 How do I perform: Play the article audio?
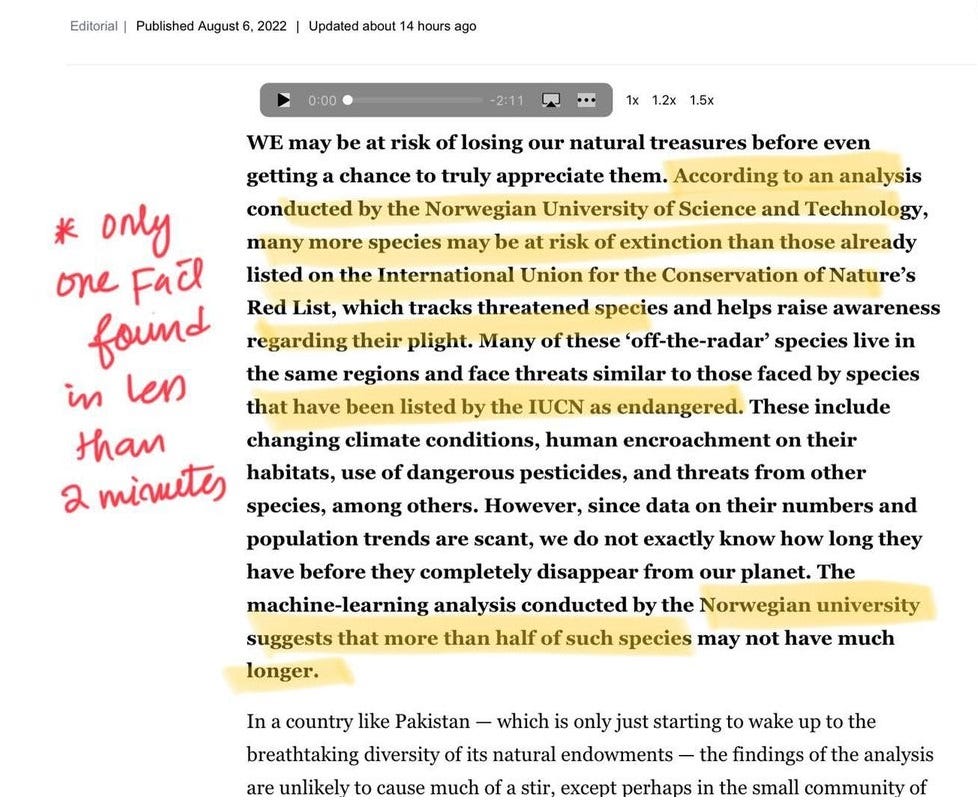(283, 100)
